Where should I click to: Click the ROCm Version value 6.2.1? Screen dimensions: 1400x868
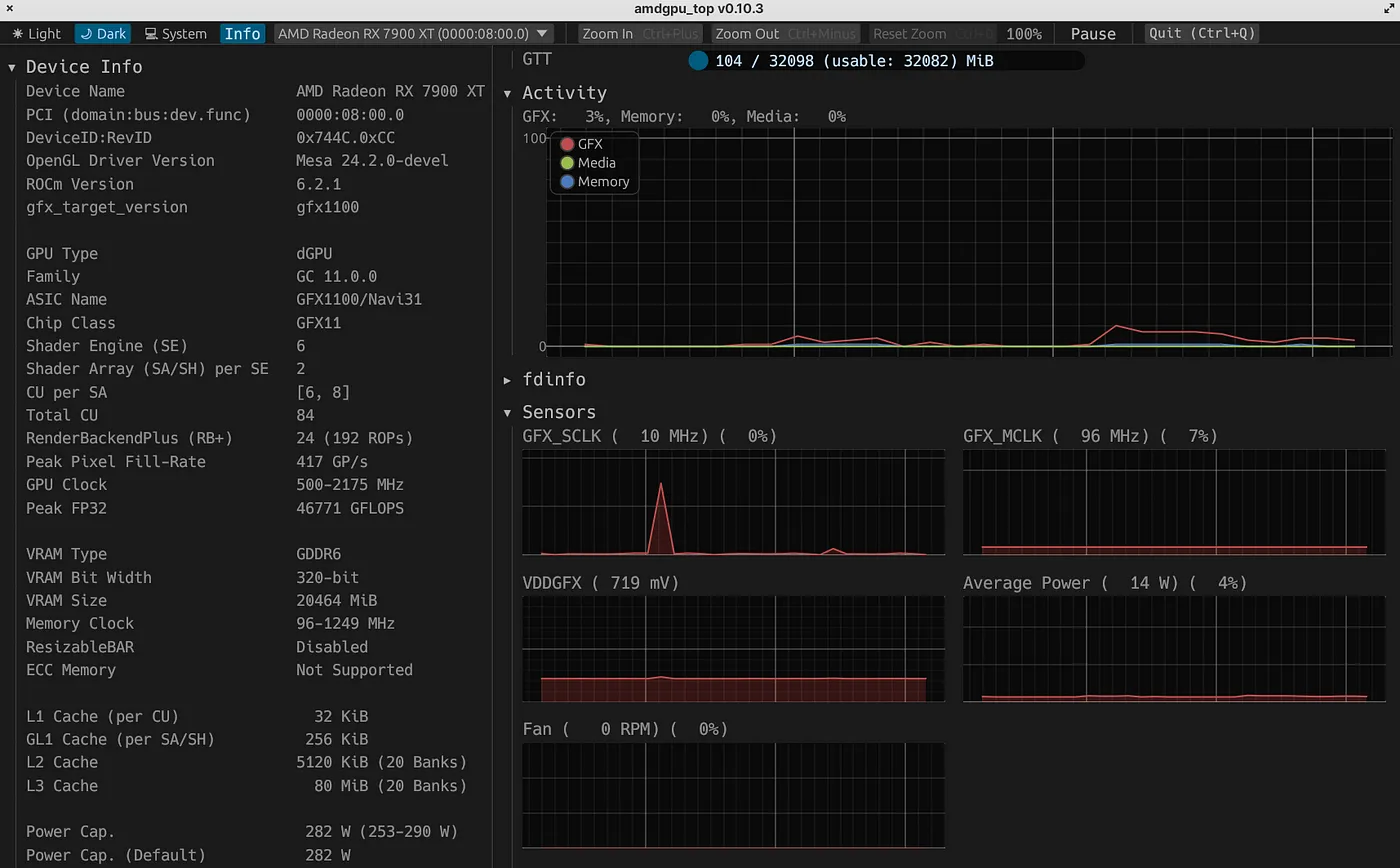point(318,184)
